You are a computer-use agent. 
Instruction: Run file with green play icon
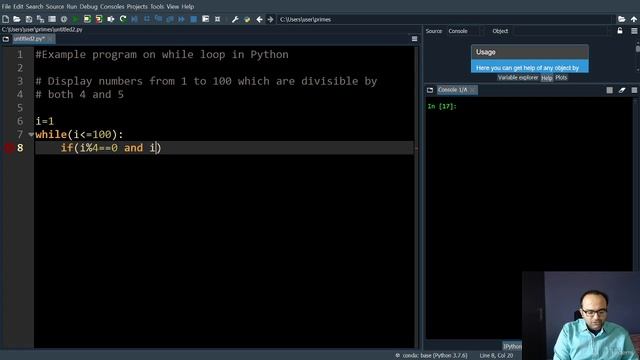[76, 19]
